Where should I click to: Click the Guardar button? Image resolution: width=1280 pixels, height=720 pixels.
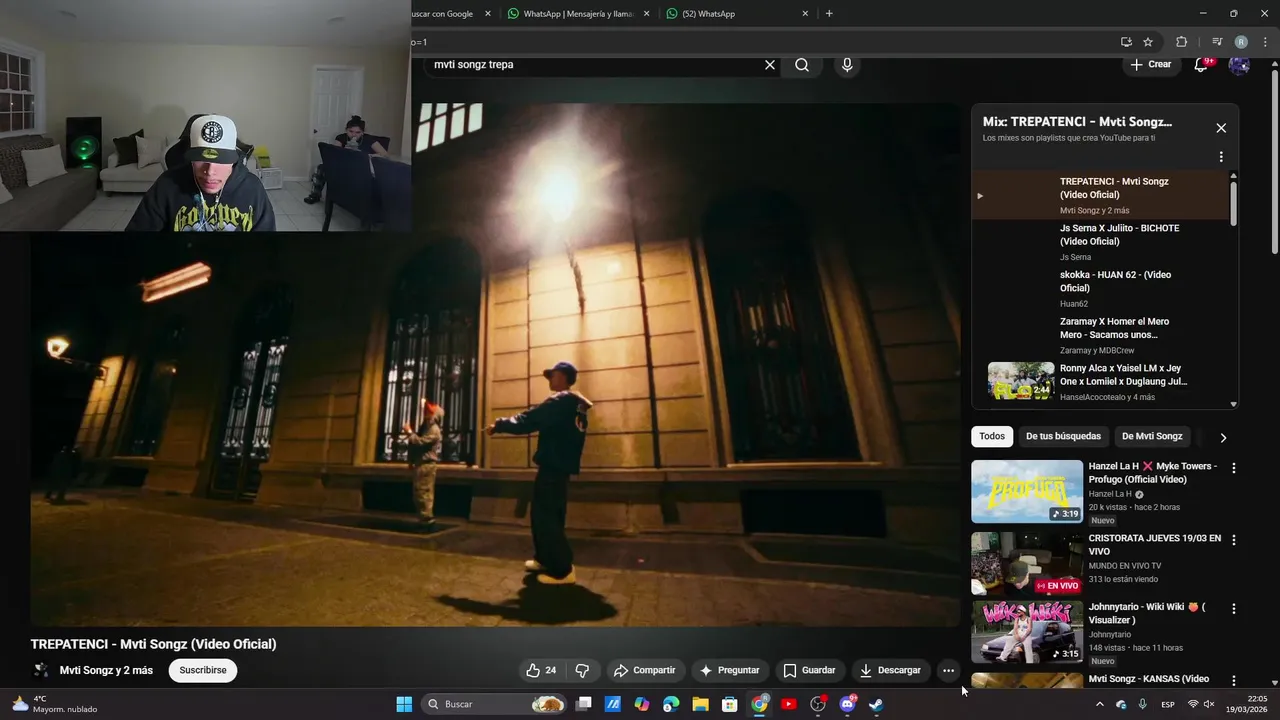coord(809,670)
